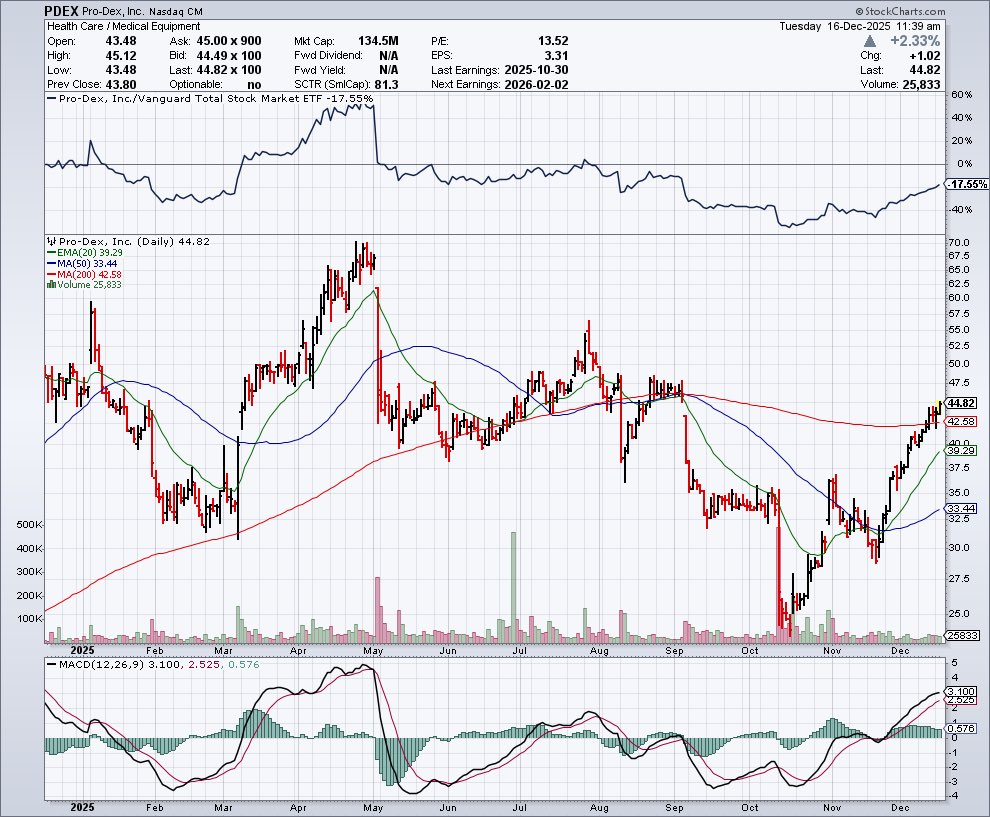Click the -17.55% axis marker tag

point(968,184)
